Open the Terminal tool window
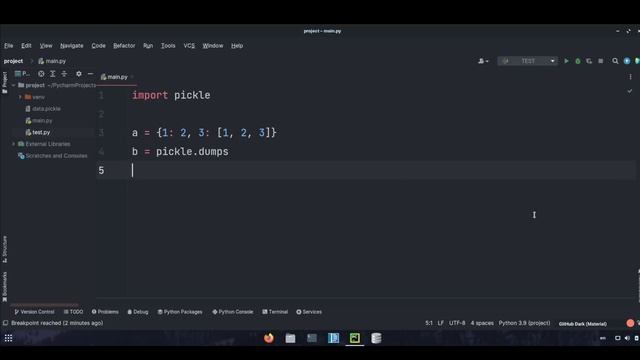640x360 pixels. pyautogui.click(x=275, y=312)
